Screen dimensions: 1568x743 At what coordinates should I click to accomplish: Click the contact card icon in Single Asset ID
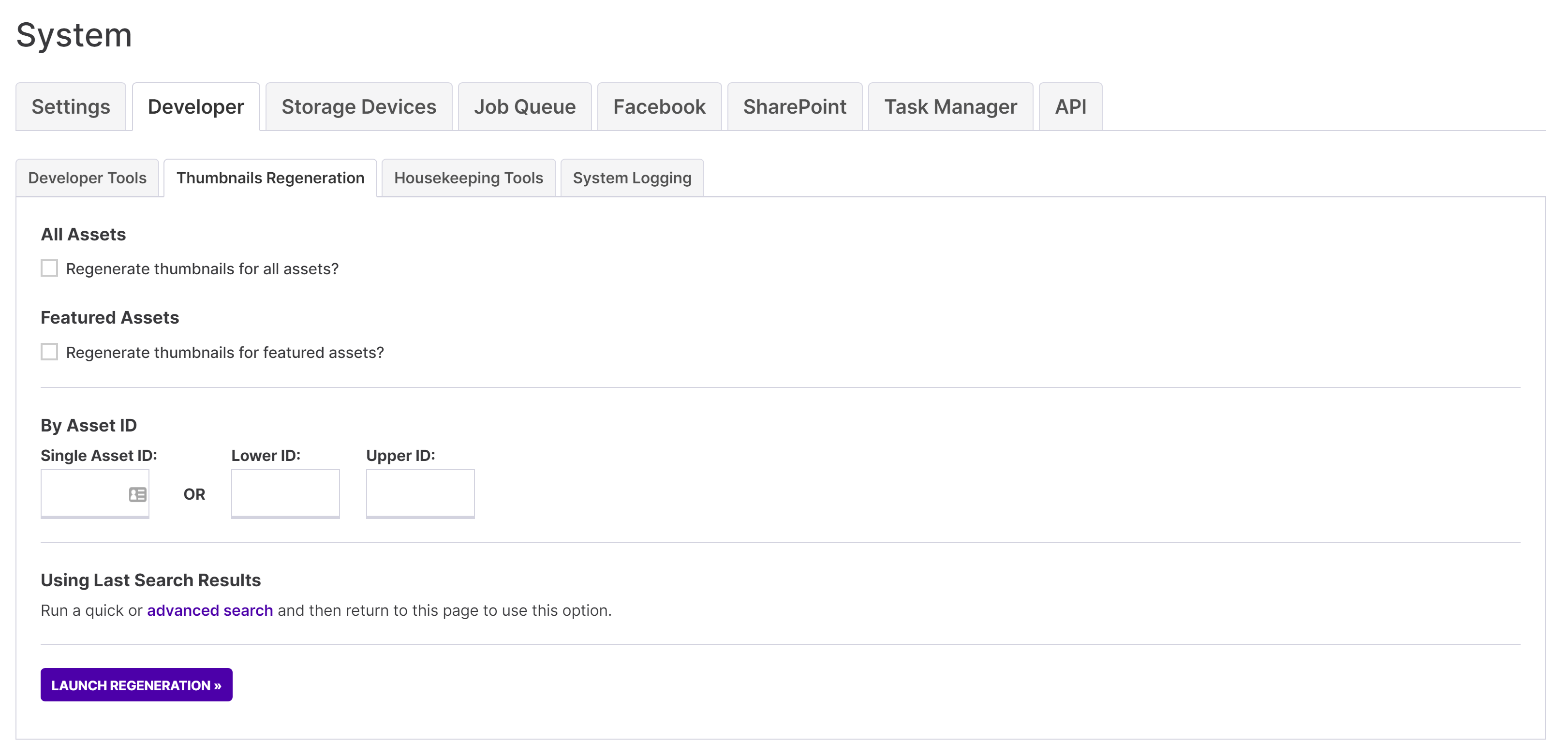(x=137, y=494)
